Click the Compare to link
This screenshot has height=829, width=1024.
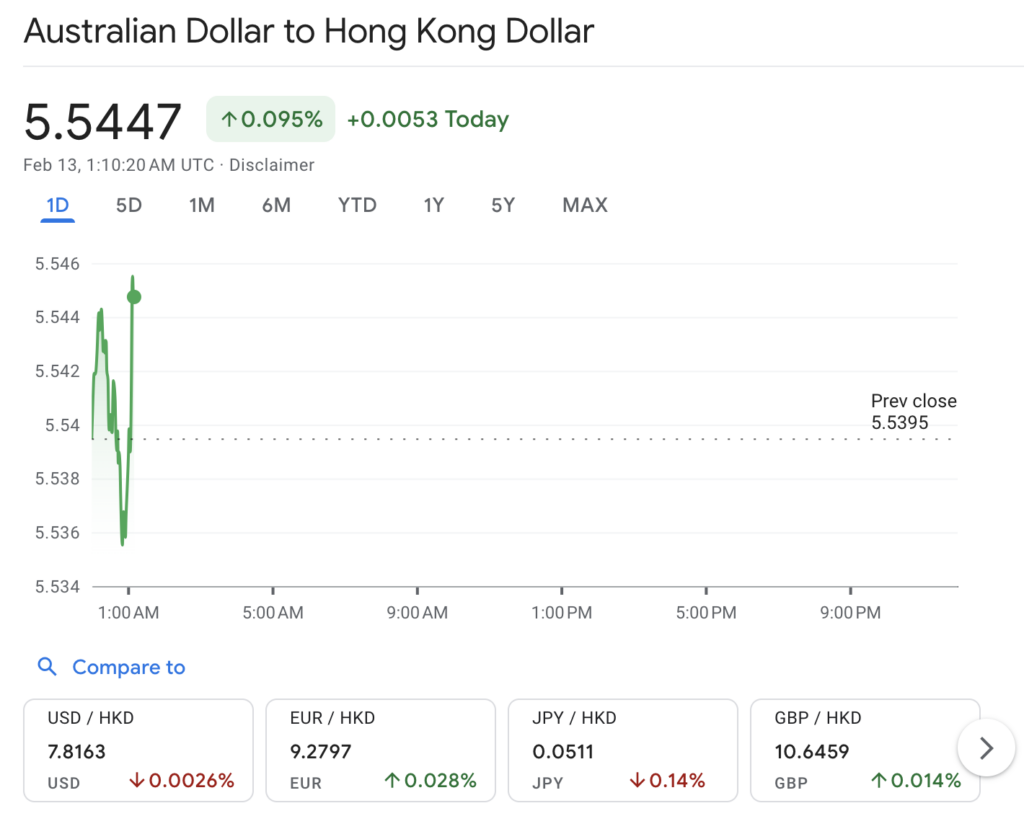pyautogui.click(x=128, y=667)
